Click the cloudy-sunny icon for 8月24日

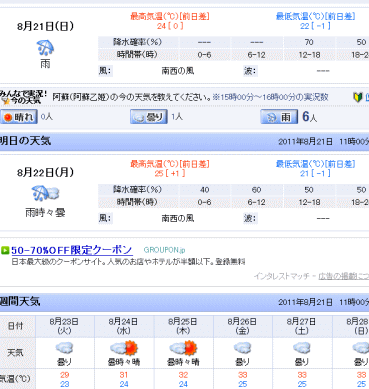pos(124,348)
